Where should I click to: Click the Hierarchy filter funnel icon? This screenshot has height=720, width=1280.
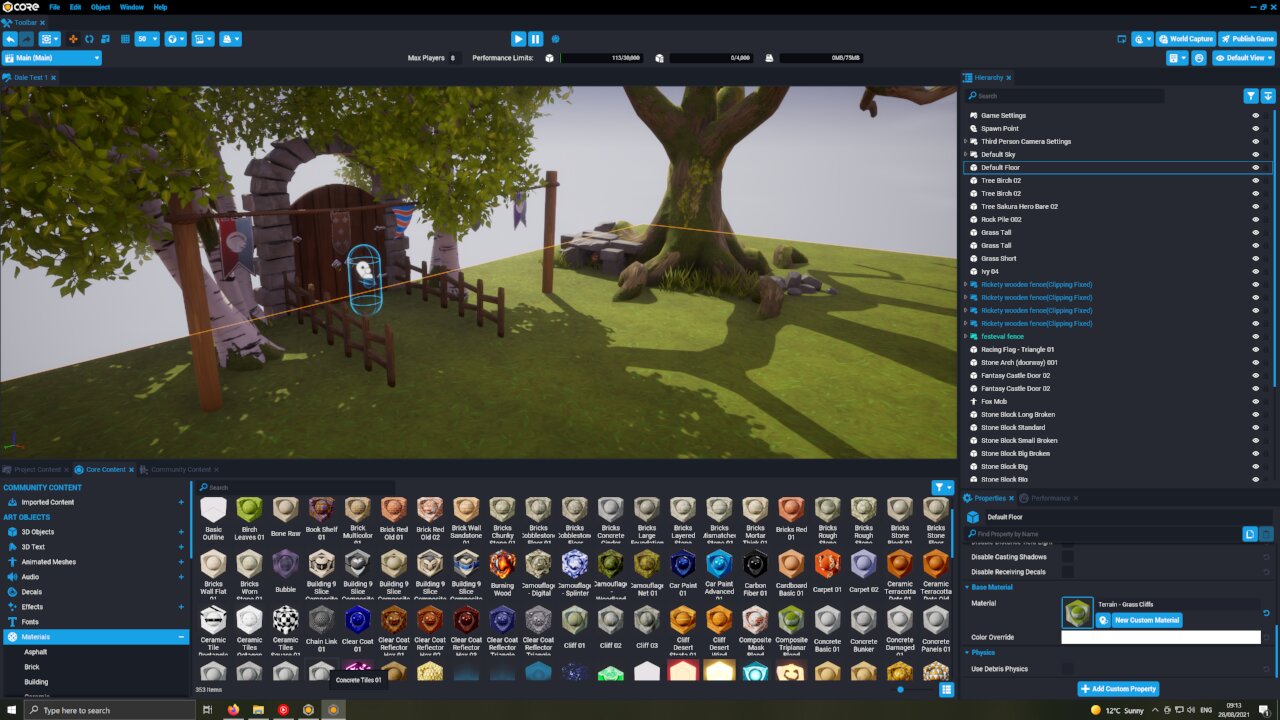click(x=1251, y=96)
